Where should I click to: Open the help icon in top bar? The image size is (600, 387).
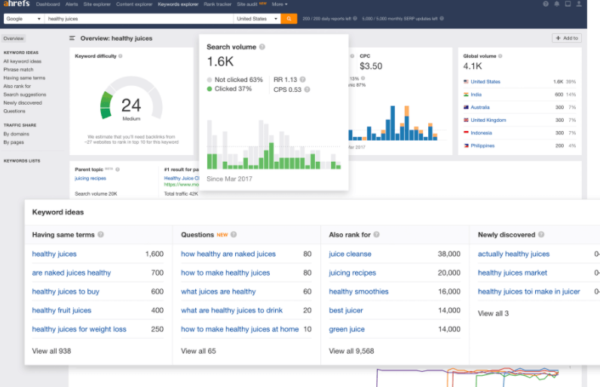(x=546, y=4)
